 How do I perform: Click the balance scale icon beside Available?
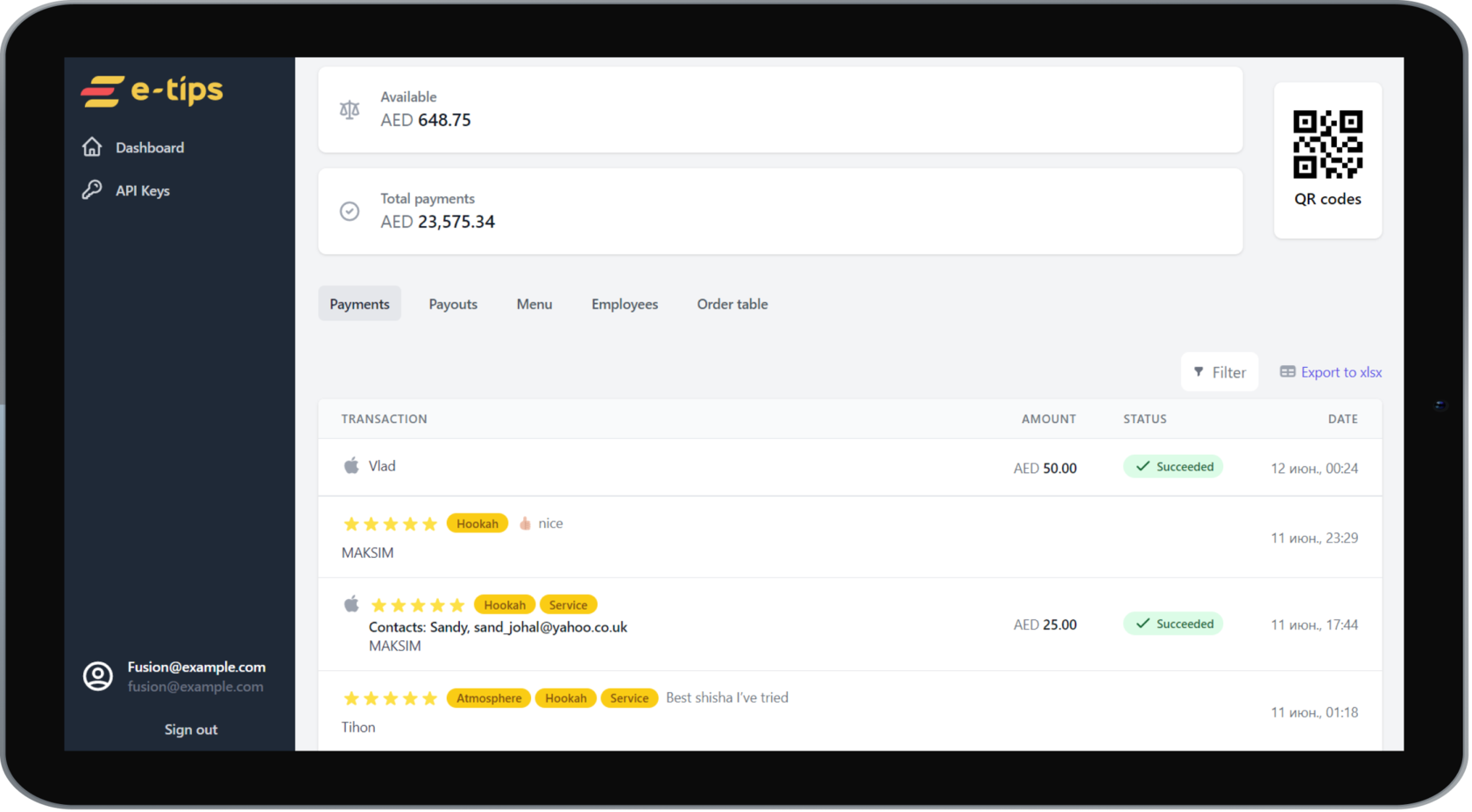[350, 109]
